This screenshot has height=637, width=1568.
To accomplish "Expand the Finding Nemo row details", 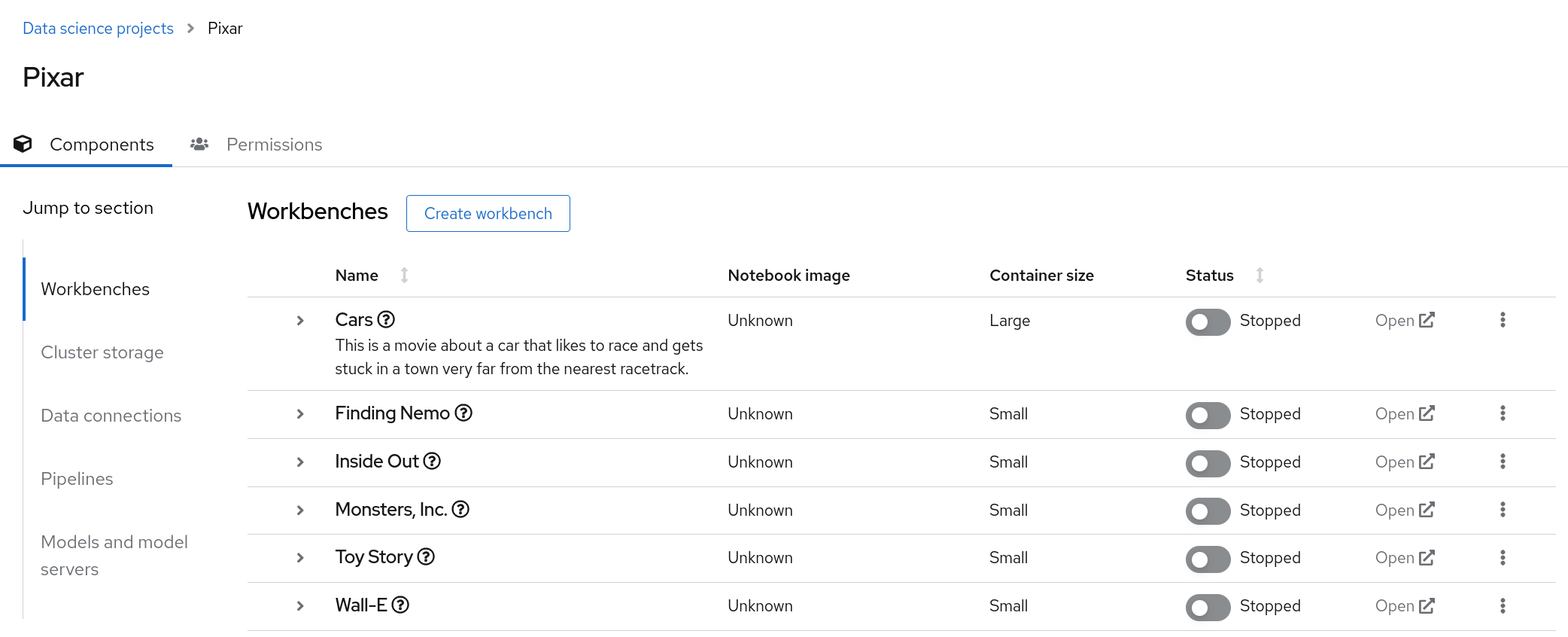I will [300, 414].
